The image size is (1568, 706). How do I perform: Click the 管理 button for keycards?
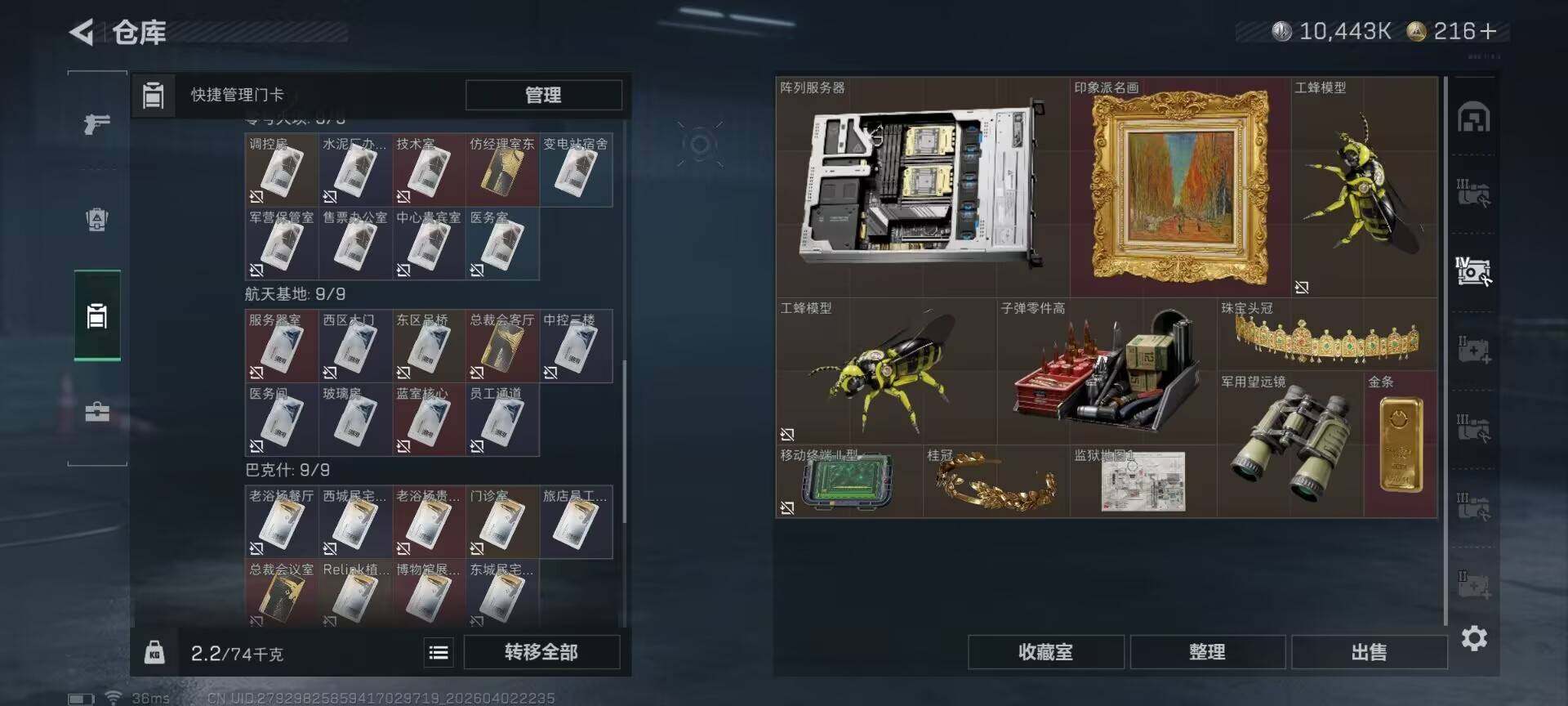[x=543, y=95]
